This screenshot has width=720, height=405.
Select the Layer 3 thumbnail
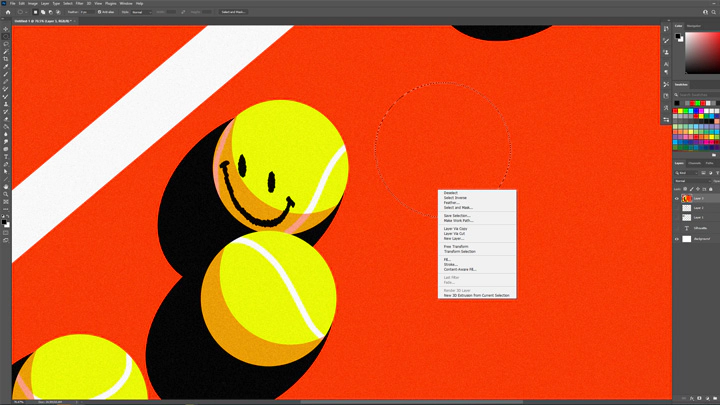click(x=687, y=198)
